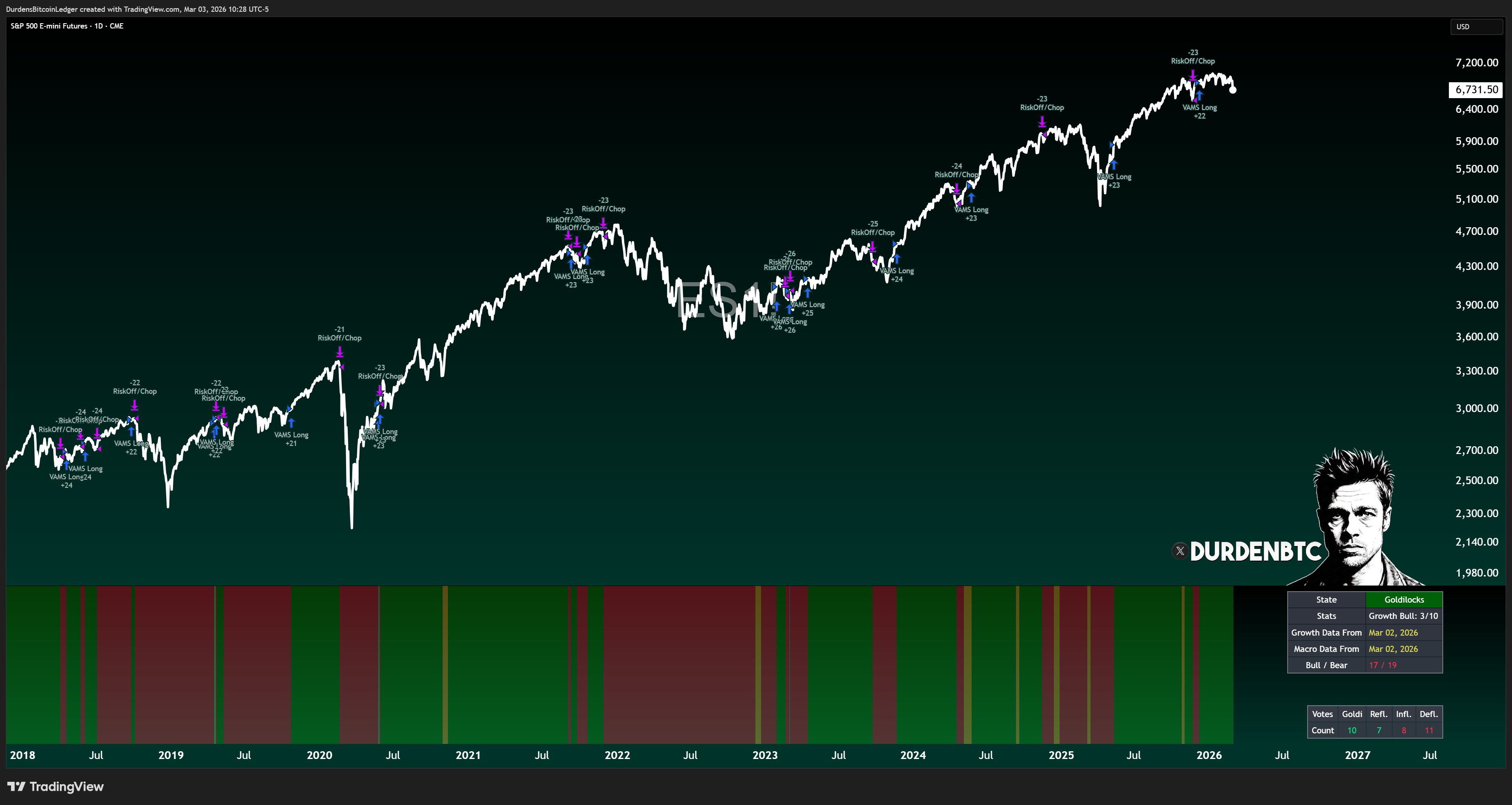Screen dimensions: 1512x805
Task: Click the X logo beside DURDENBTC
Action: (x=1180, y=551)
